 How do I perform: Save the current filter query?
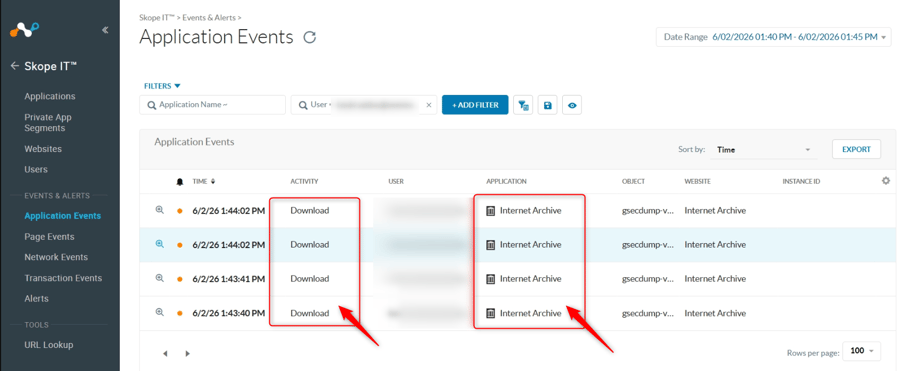(x=548, y=105)
